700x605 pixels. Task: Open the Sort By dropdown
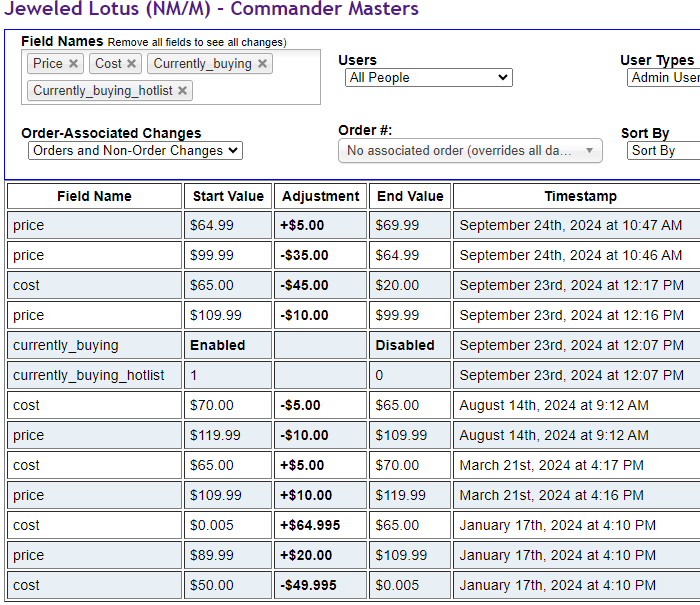pos(663,150)
